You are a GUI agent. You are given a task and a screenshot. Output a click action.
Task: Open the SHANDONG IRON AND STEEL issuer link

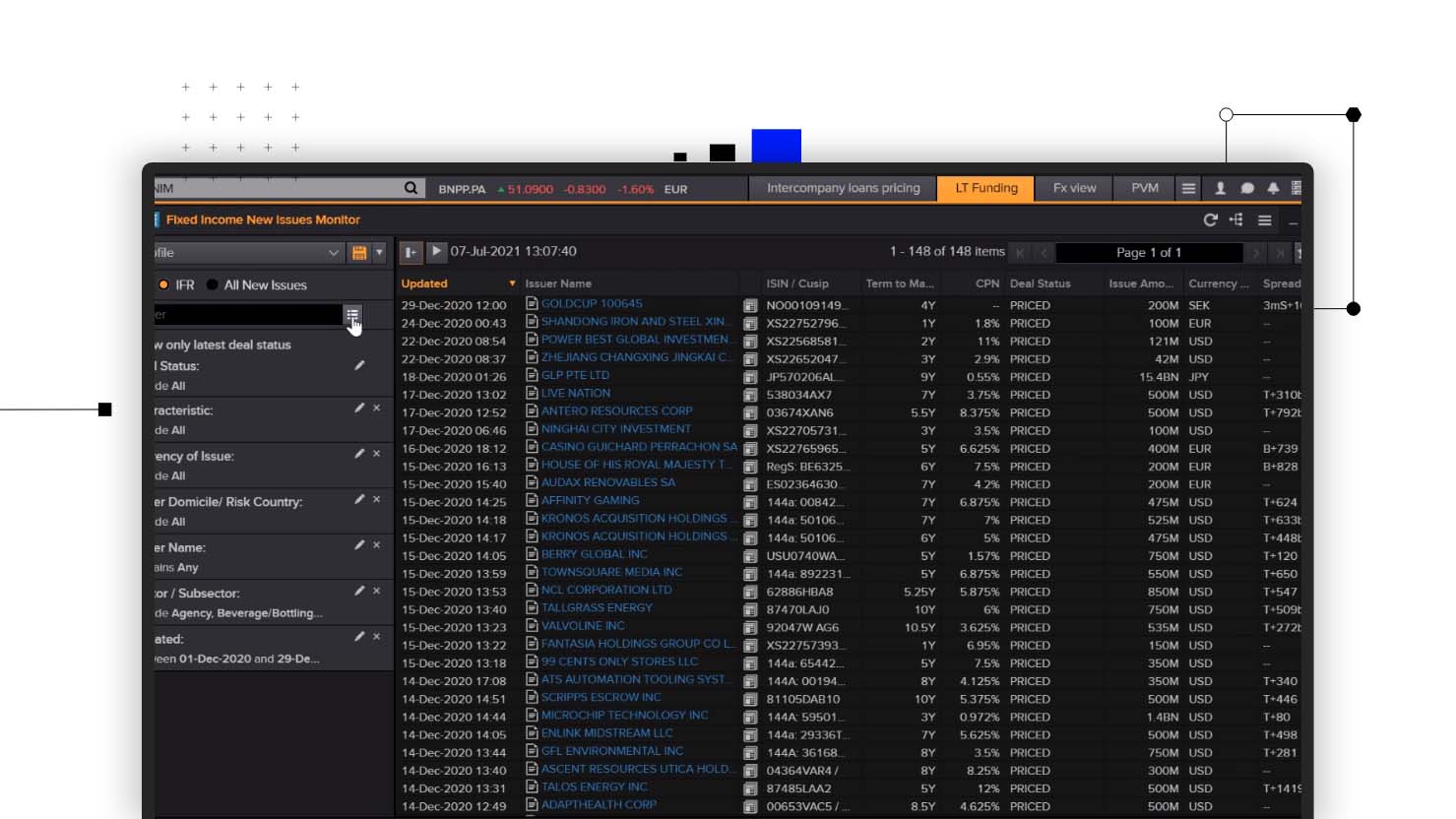(636, 322)
